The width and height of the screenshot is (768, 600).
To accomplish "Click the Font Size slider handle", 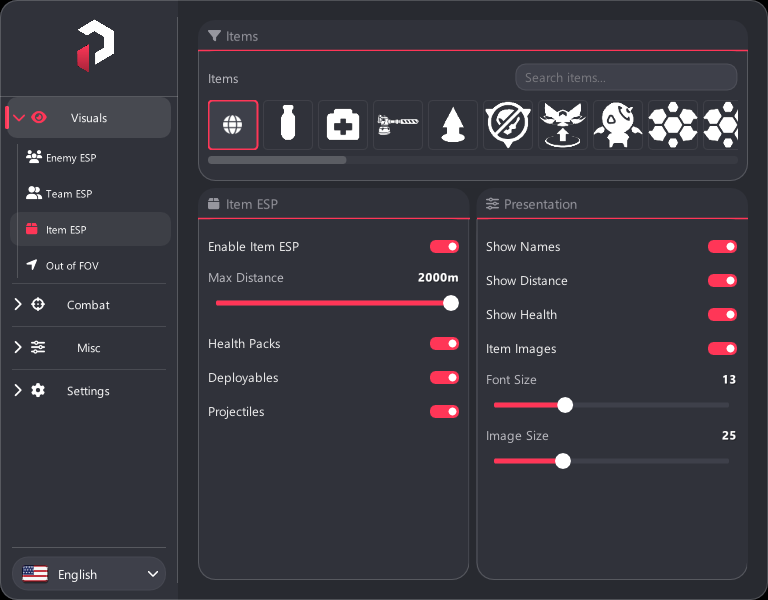I will tap(565, 405).
